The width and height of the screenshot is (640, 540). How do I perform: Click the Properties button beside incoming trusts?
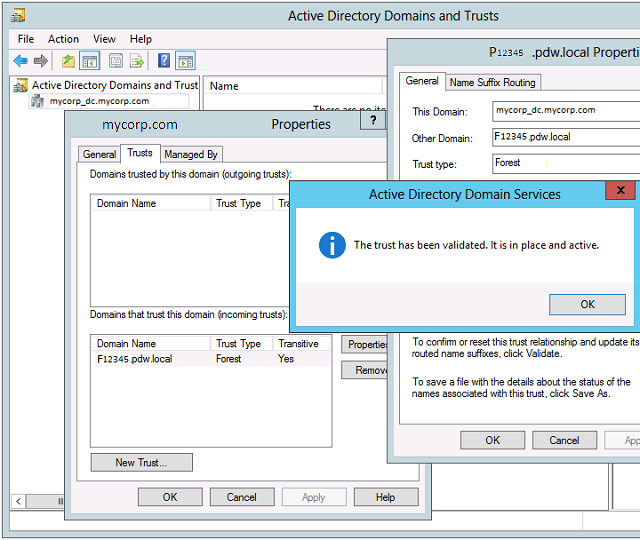364,344
